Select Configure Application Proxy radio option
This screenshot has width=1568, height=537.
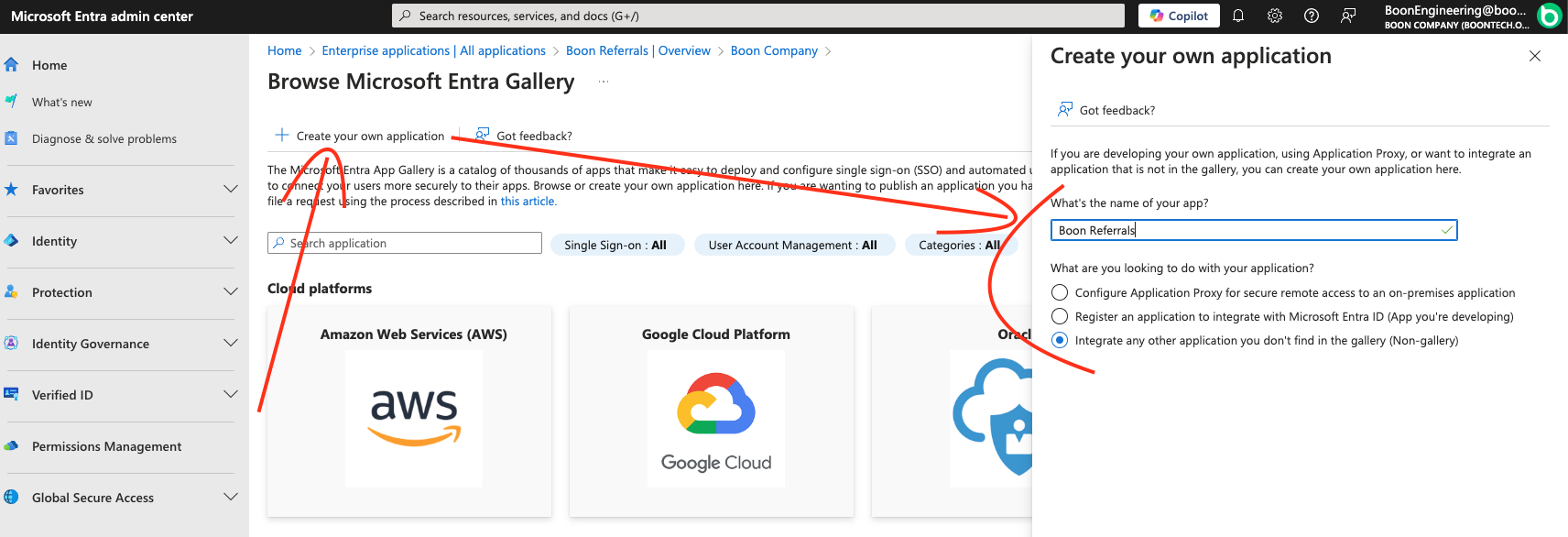[1060, 293]
